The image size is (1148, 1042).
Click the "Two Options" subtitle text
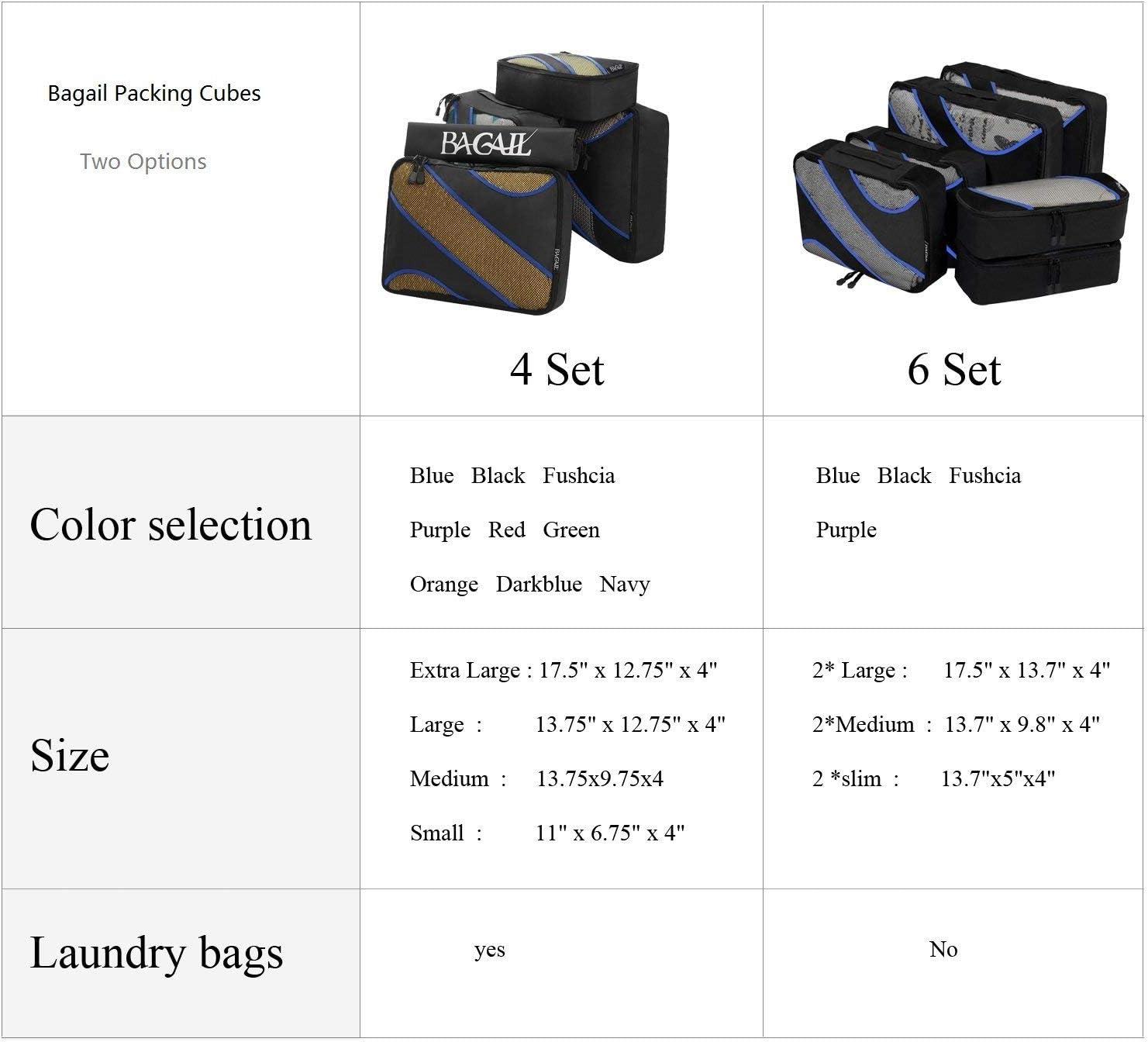click(x=143, y=161)
